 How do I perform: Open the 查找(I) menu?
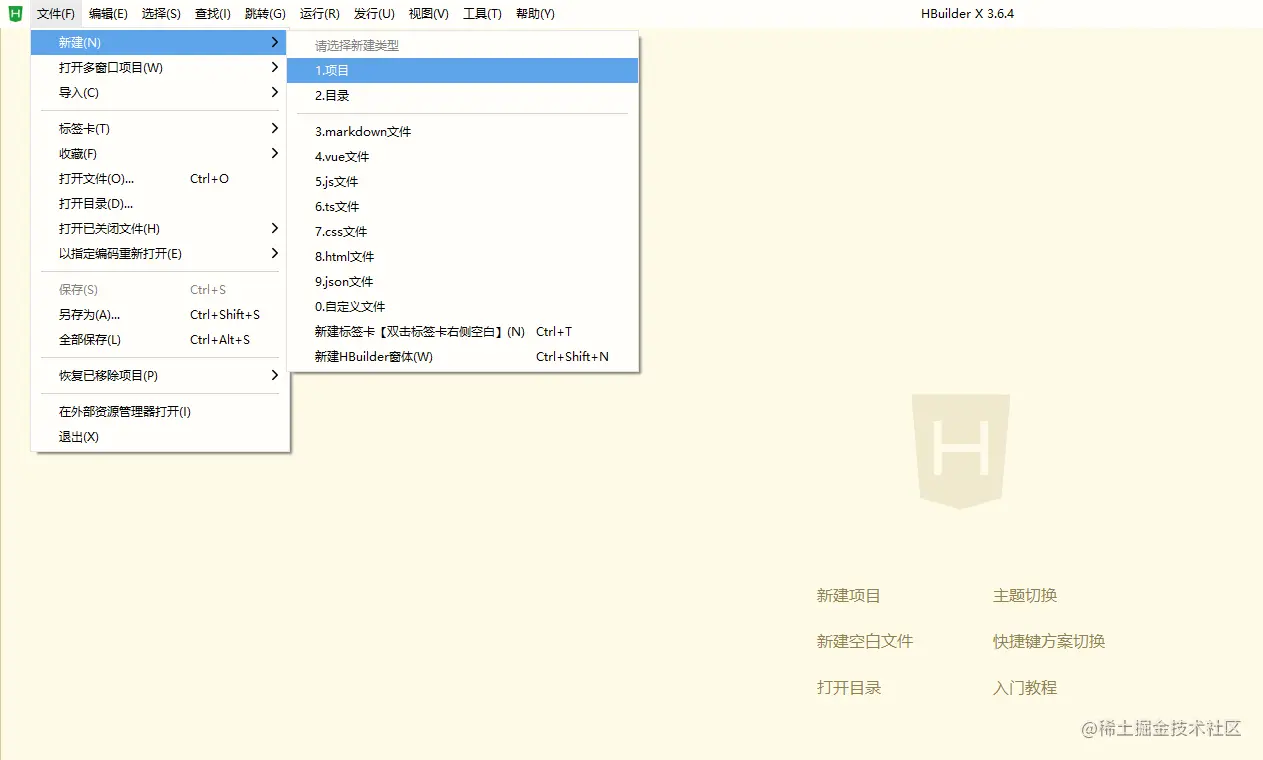[212, 14]
